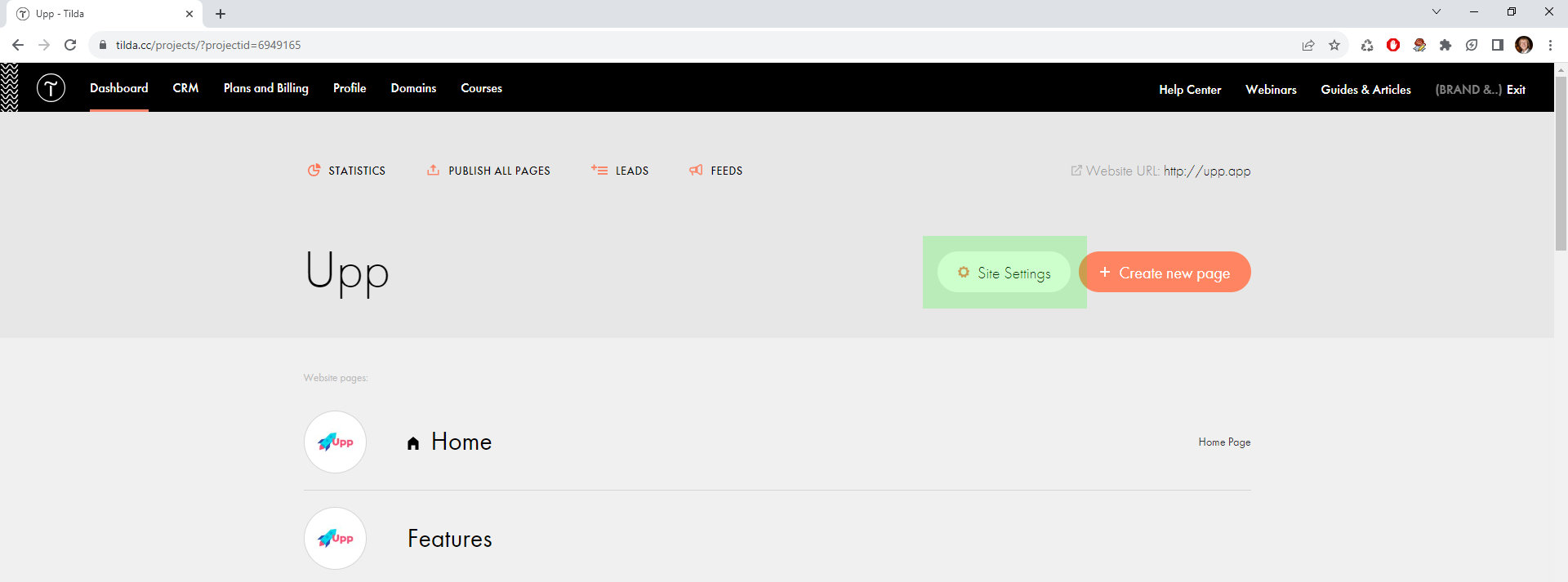This screenshot has height=582, width=1568.
Task: Open Plans and Billing
Action: (266, 87)
